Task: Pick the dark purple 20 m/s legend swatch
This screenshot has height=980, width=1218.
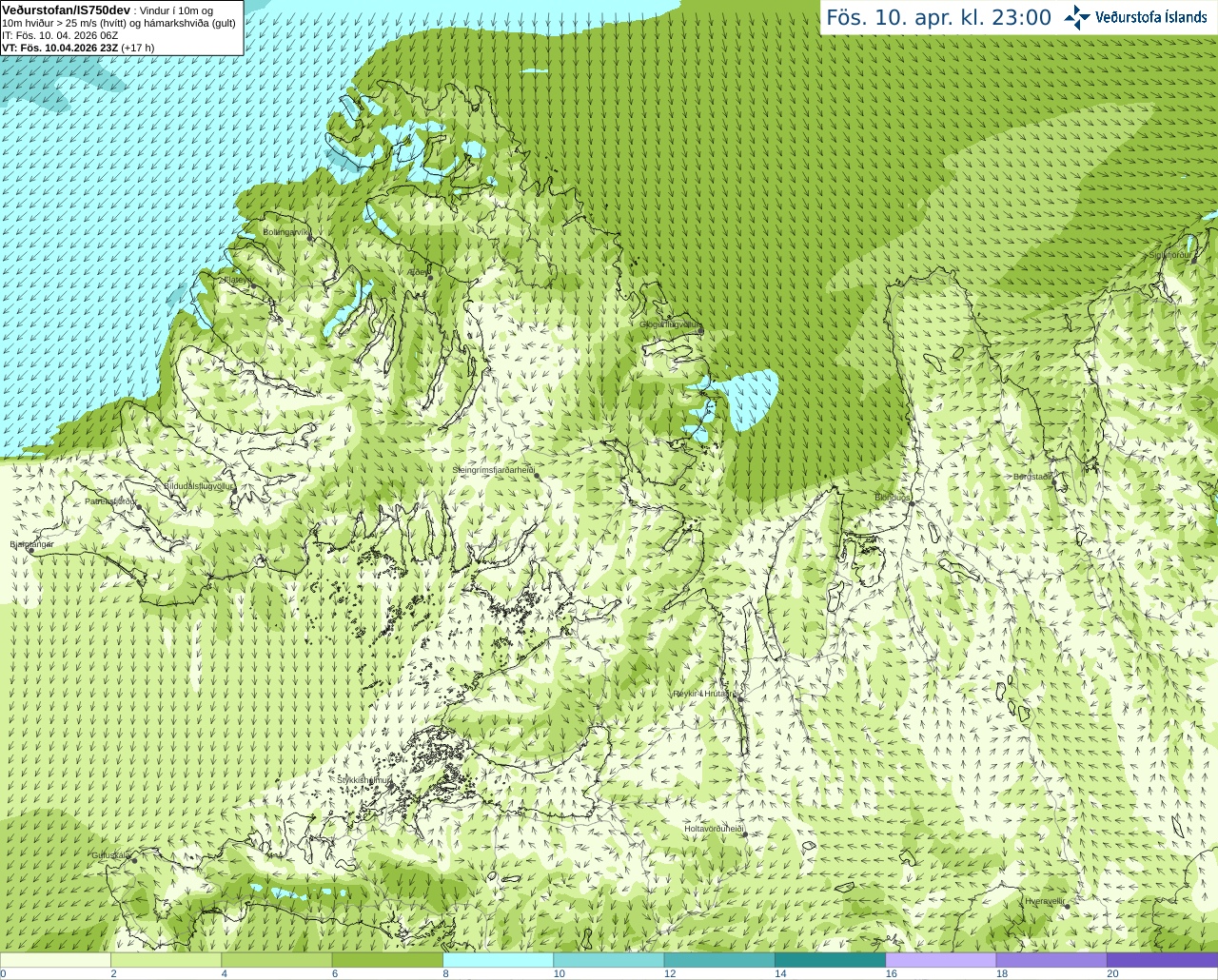Action: [1162, 960]
